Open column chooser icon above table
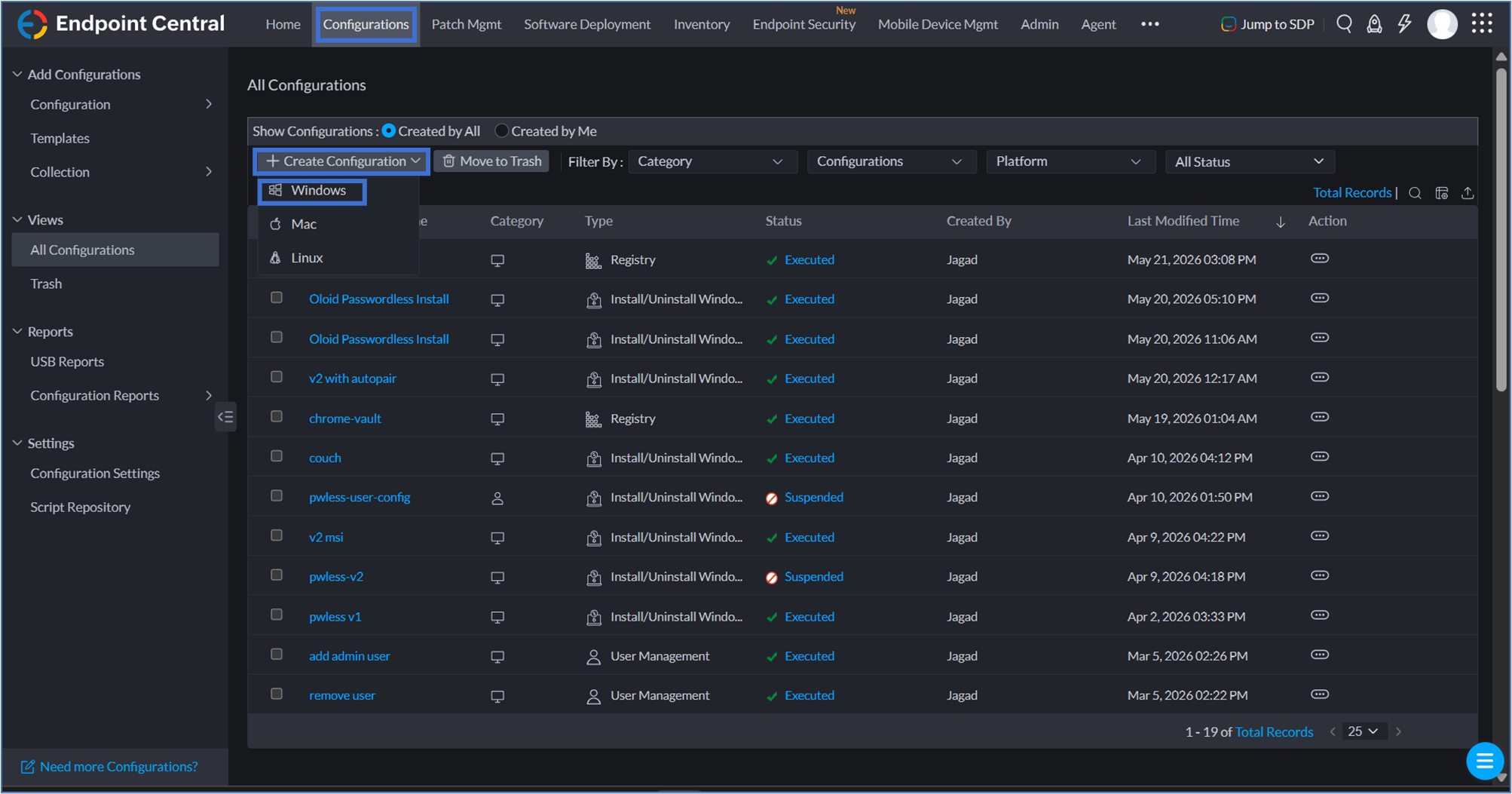Image resolution: width=1512 pixels, height=794 pixels. coord(1441,193)
